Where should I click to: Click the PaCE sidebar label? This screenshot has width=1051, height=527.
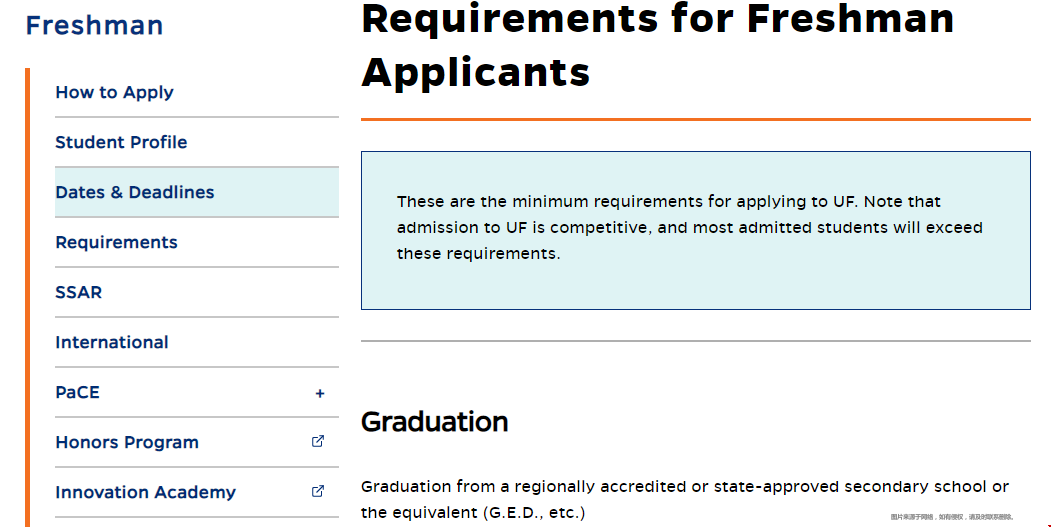click(x=77, y=392)
